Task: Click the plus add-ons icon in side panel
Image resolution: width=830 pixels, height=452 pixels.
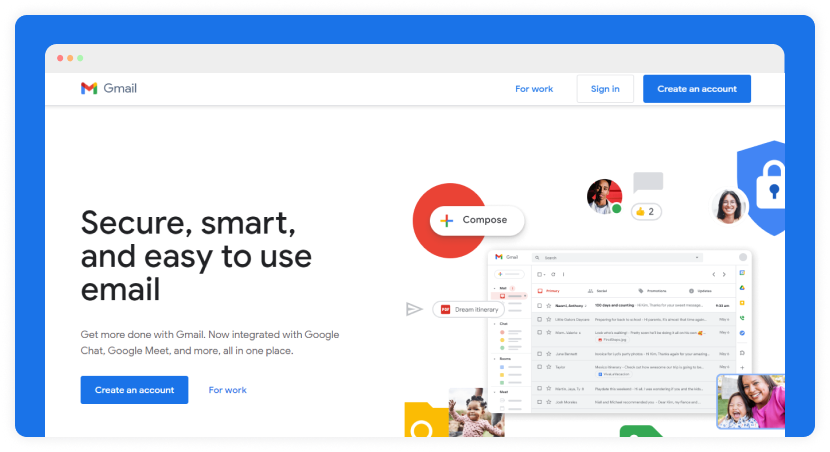Action: [x=742, y=367]
